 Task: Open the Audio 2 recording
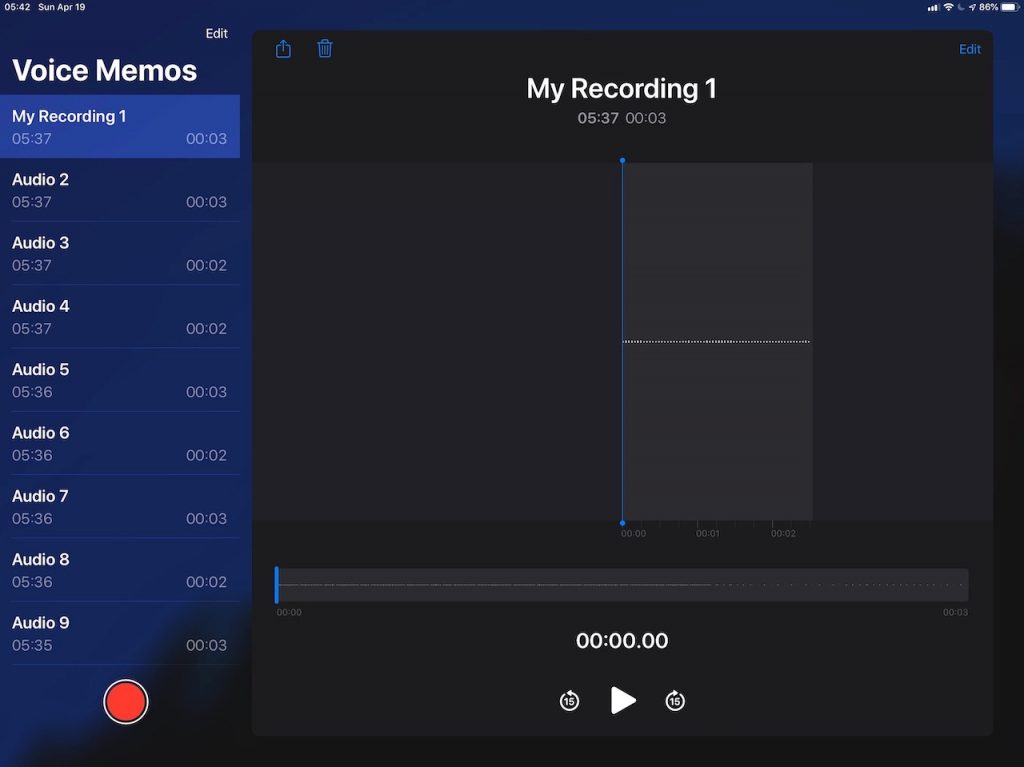[x=119, y=190]
